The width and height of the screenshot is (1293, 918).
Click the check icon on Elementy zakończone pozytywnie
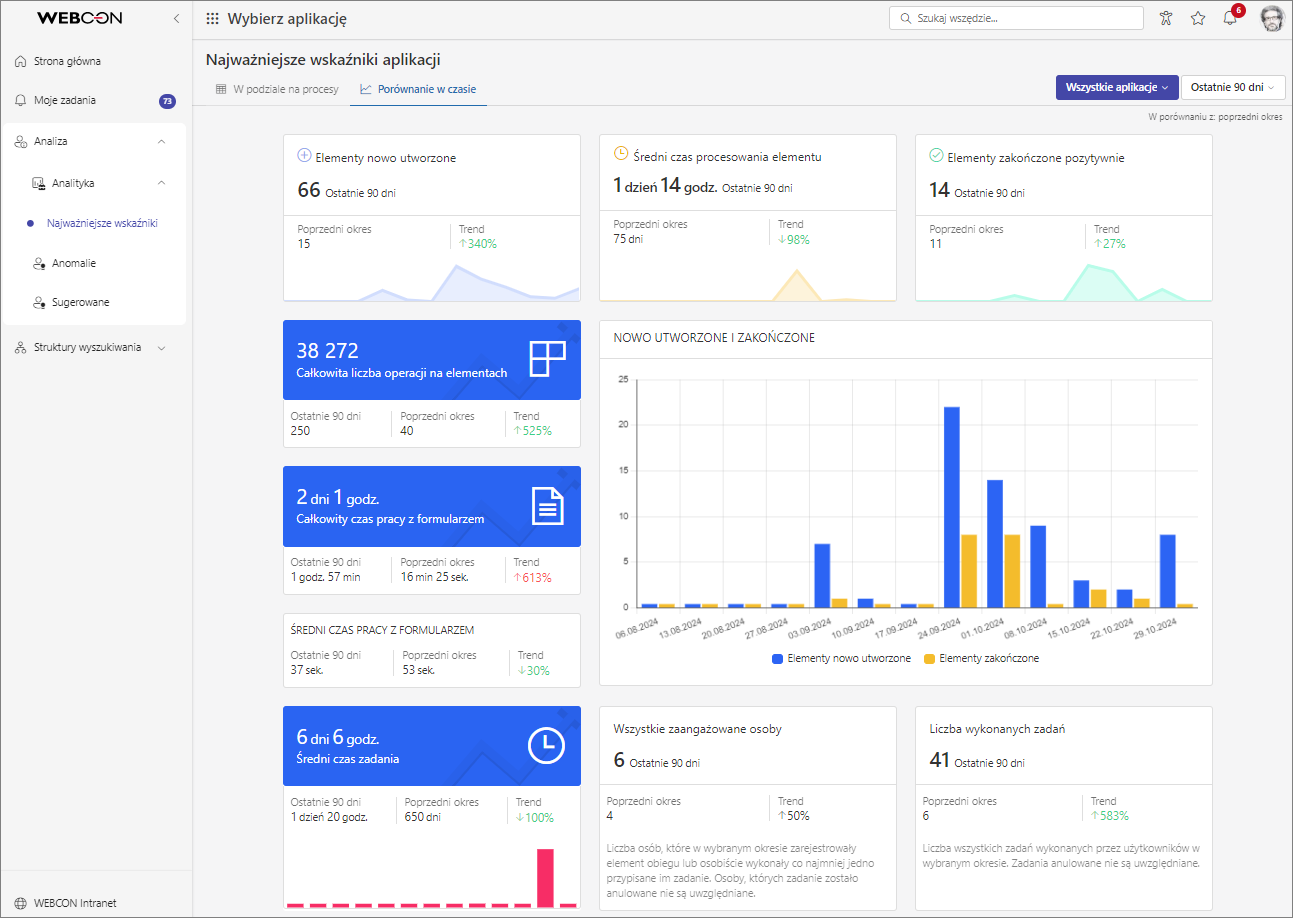click(x=937, y=156)
